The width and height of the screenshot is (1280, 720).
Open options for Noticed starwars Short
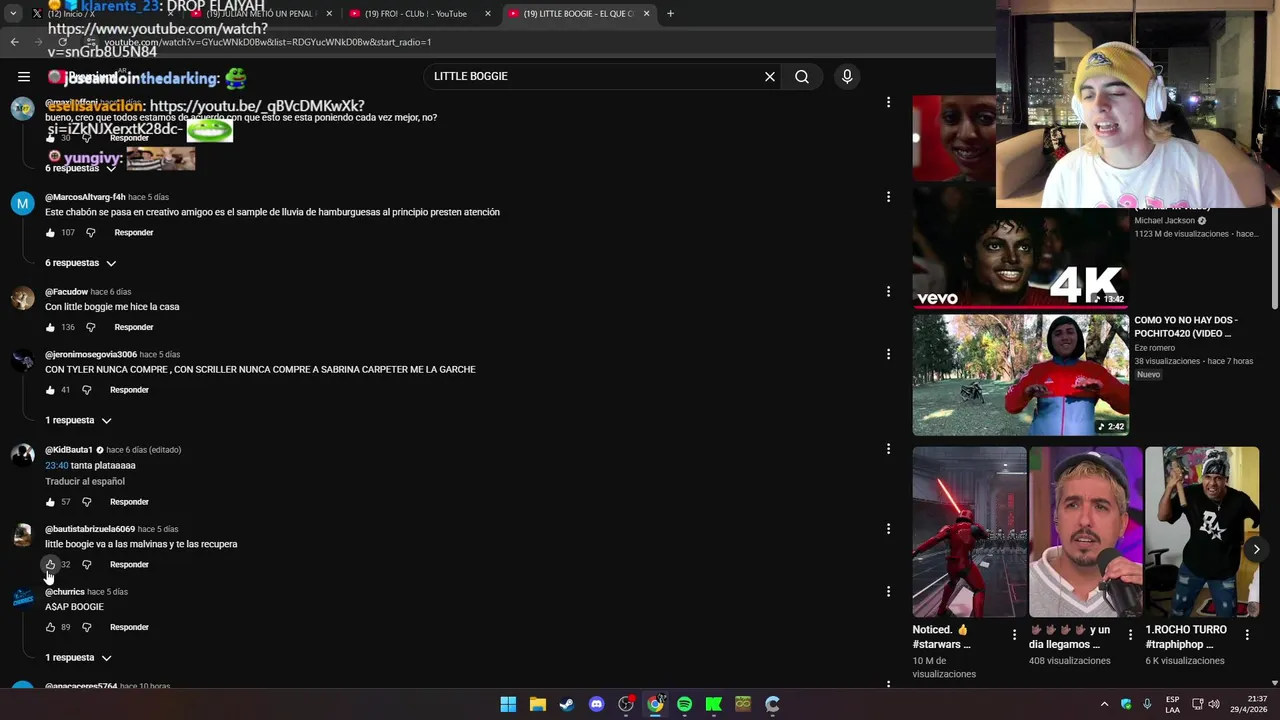pyautogui.click(x=1014, y=635)
